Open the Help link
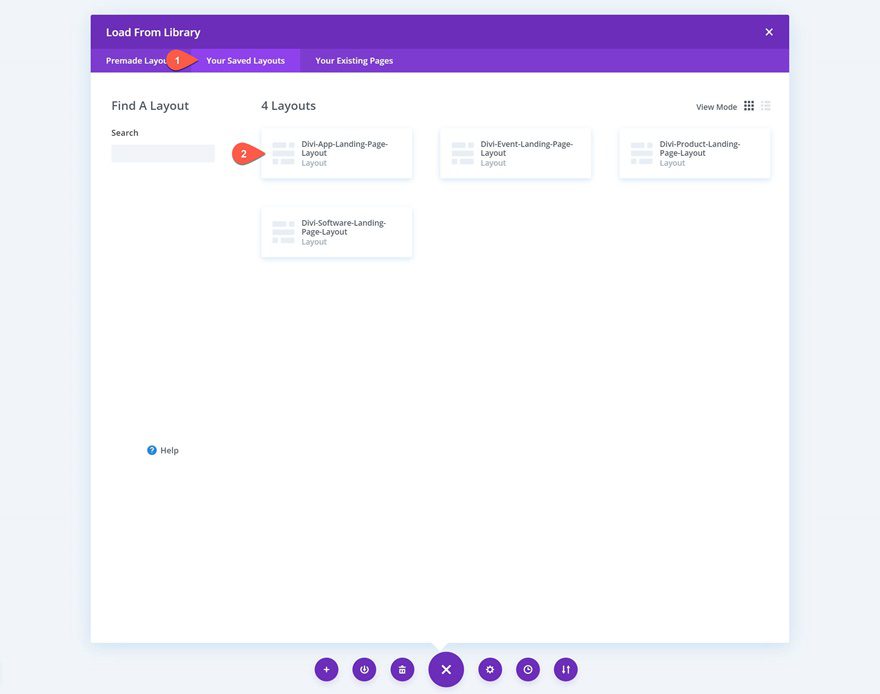 coord(163,451)
